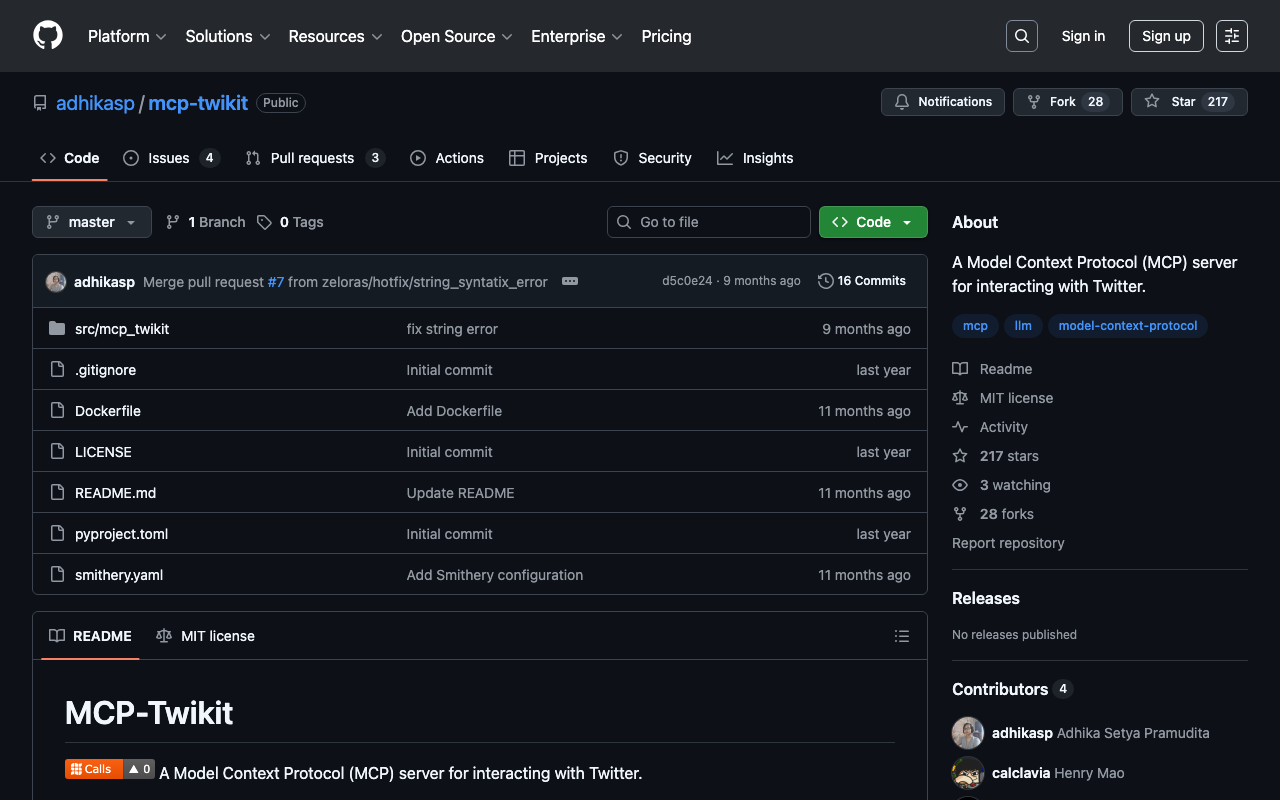1280x800 pixels.
Task: Expand the Platform menu in header
Action: pyautogui.click(x=126, y=36)
